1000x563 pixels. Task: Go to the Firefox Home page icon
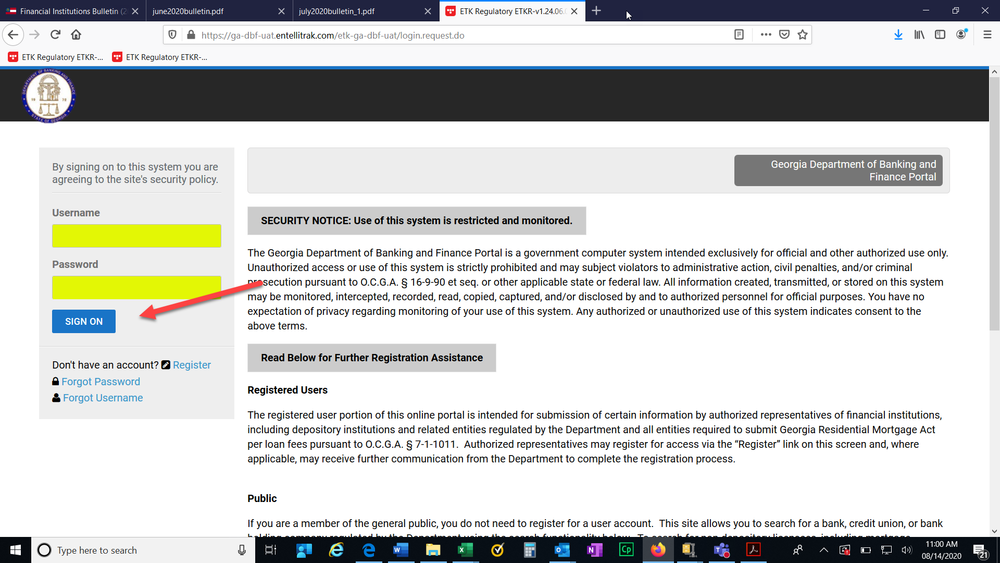tap(77, 34)
